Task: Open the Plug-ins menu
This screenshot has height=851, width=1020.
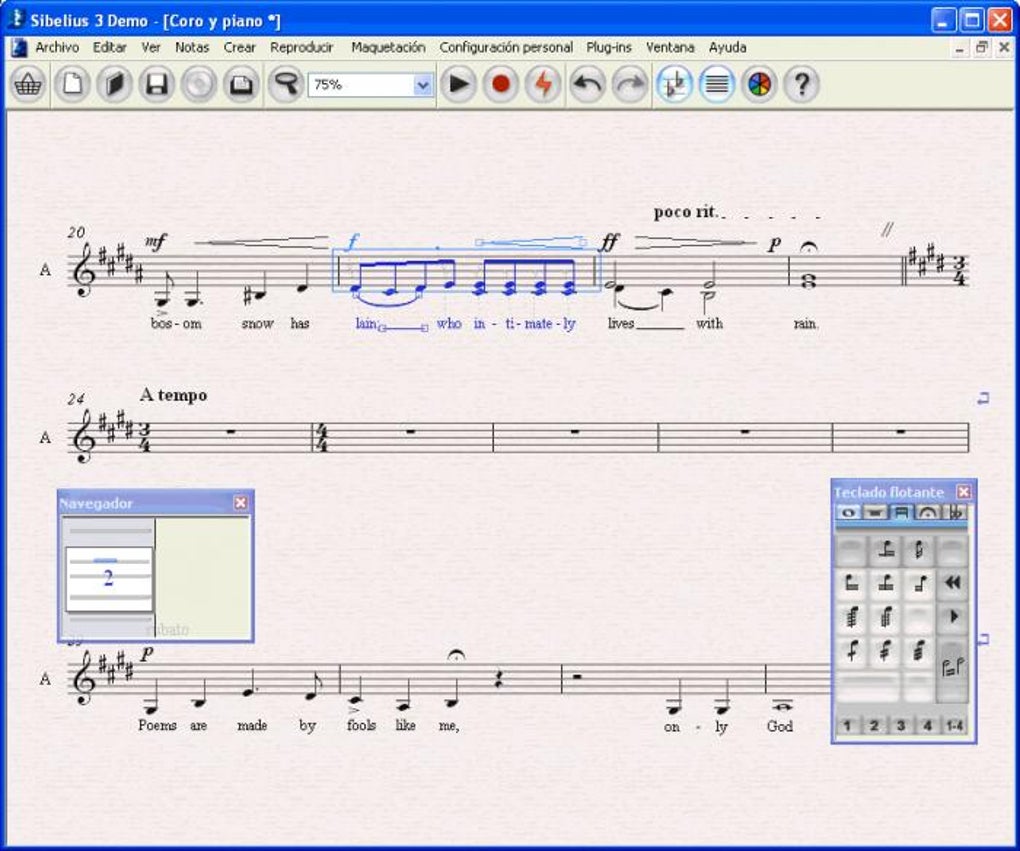Action: [x=609, y=47]
